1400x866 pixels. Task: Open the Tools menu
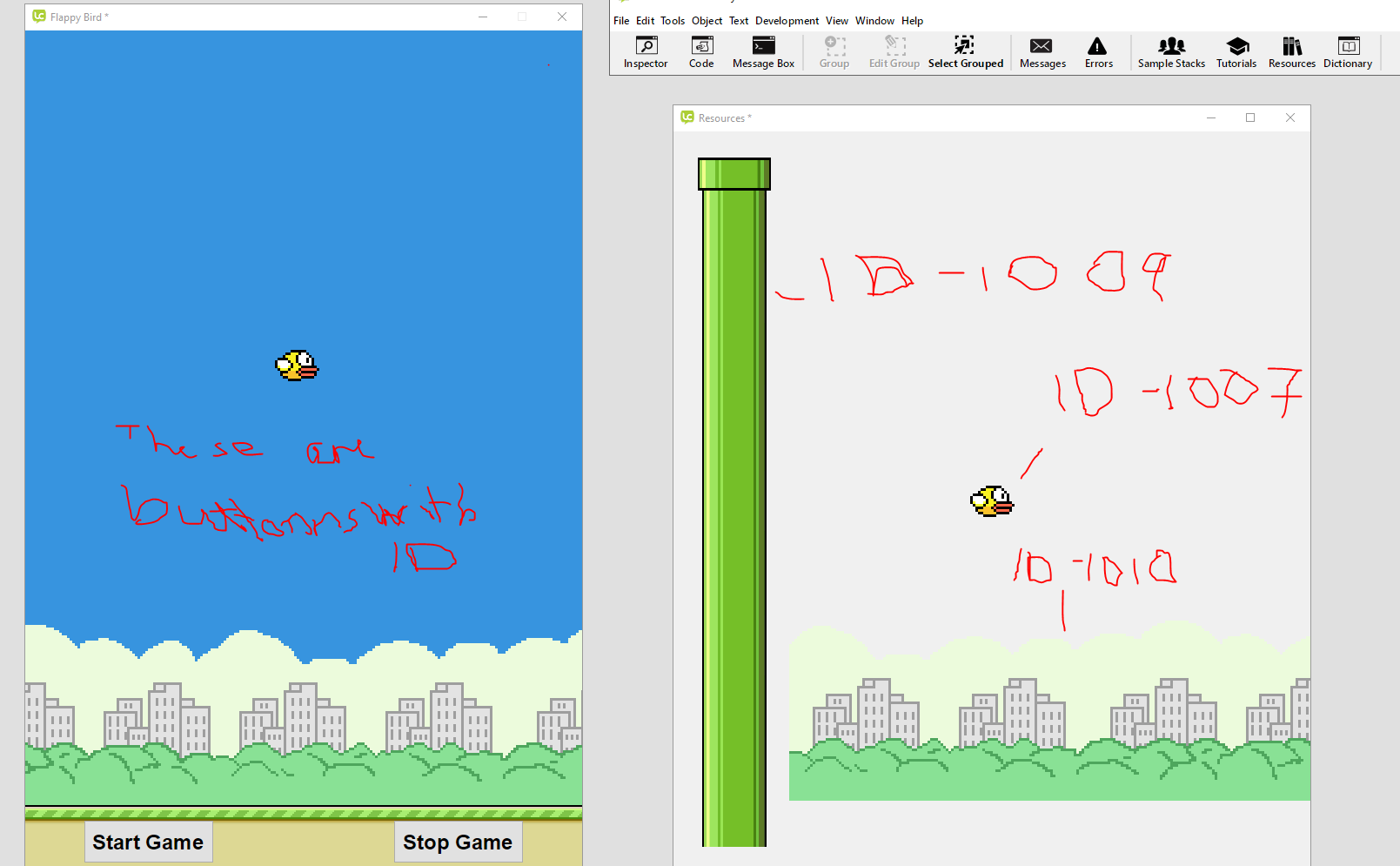pos(673,21)
